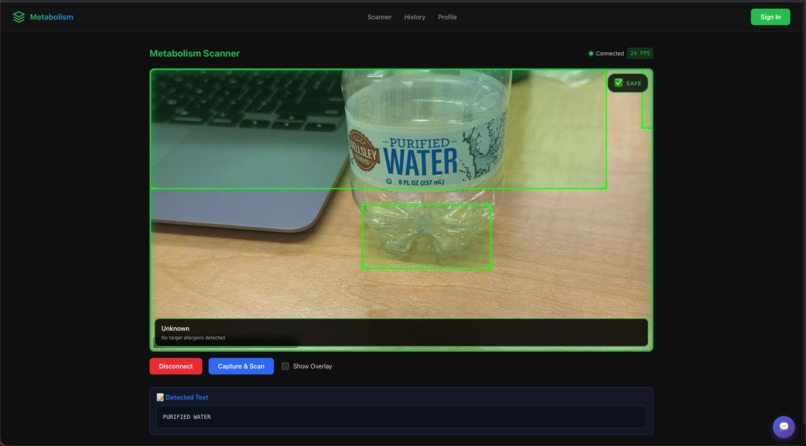806x446 pixels.
Task: Click the 'Detected Text' section title
Action: click(187, 397)
